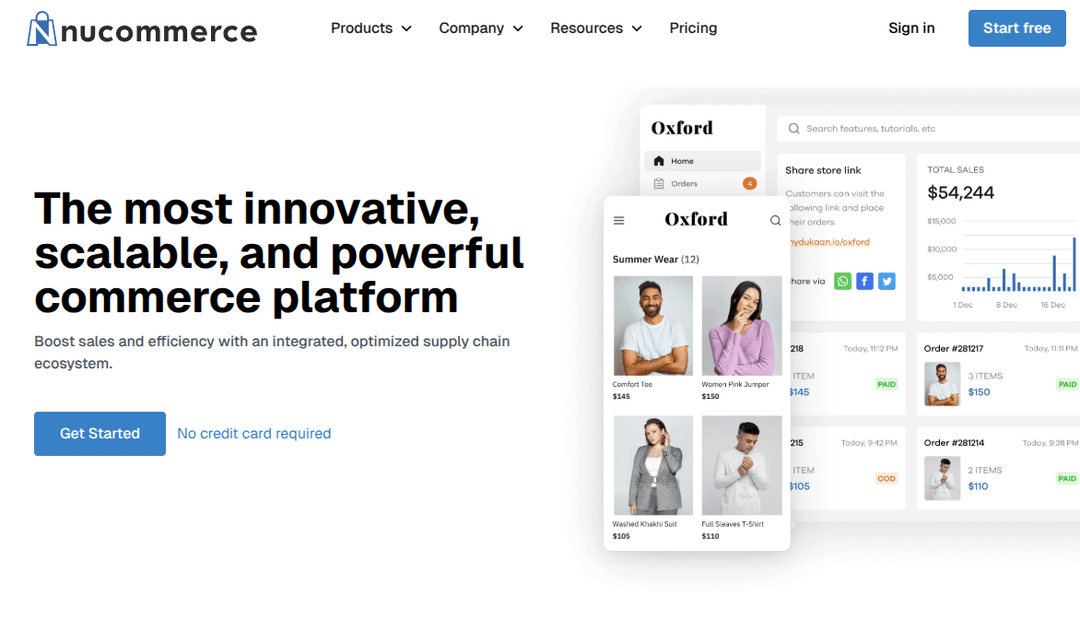Image resolution: width=1080 pixels, height=628 pixels.
Task: Click the mydukaan.io/oxford store link
Action: (828, 242)
